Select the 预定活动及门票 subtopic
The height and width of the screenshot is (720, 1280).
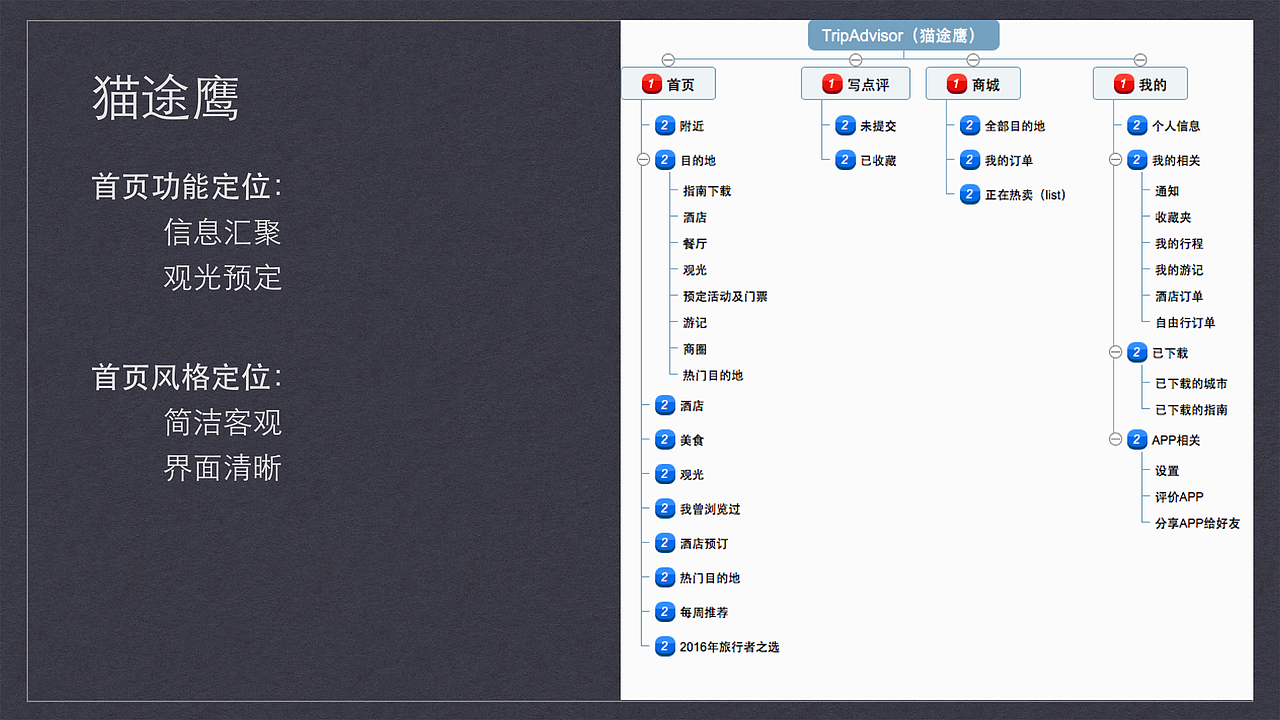point(725,297)
